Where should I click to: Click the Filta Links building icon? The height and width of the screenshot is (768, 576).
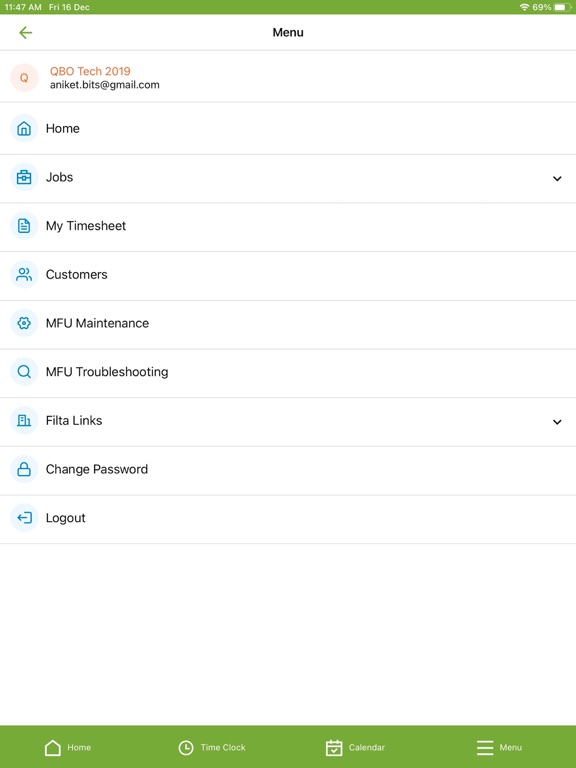click(24, 420)
